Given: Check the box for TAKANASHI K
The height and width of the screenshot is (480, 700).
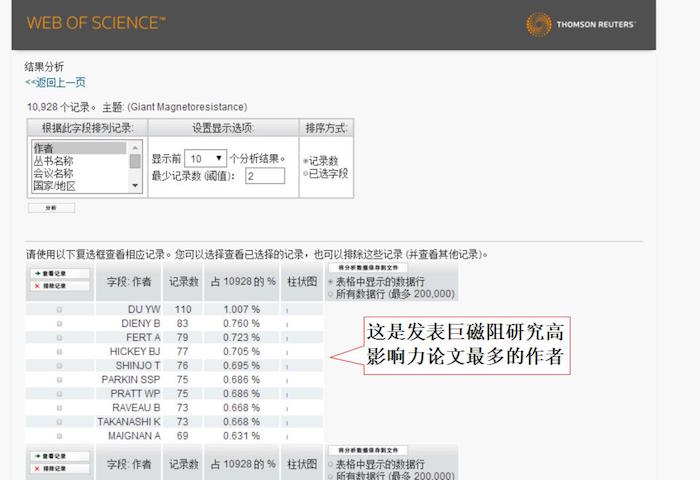Looking at the screenshot, I should tap(59, 422).
